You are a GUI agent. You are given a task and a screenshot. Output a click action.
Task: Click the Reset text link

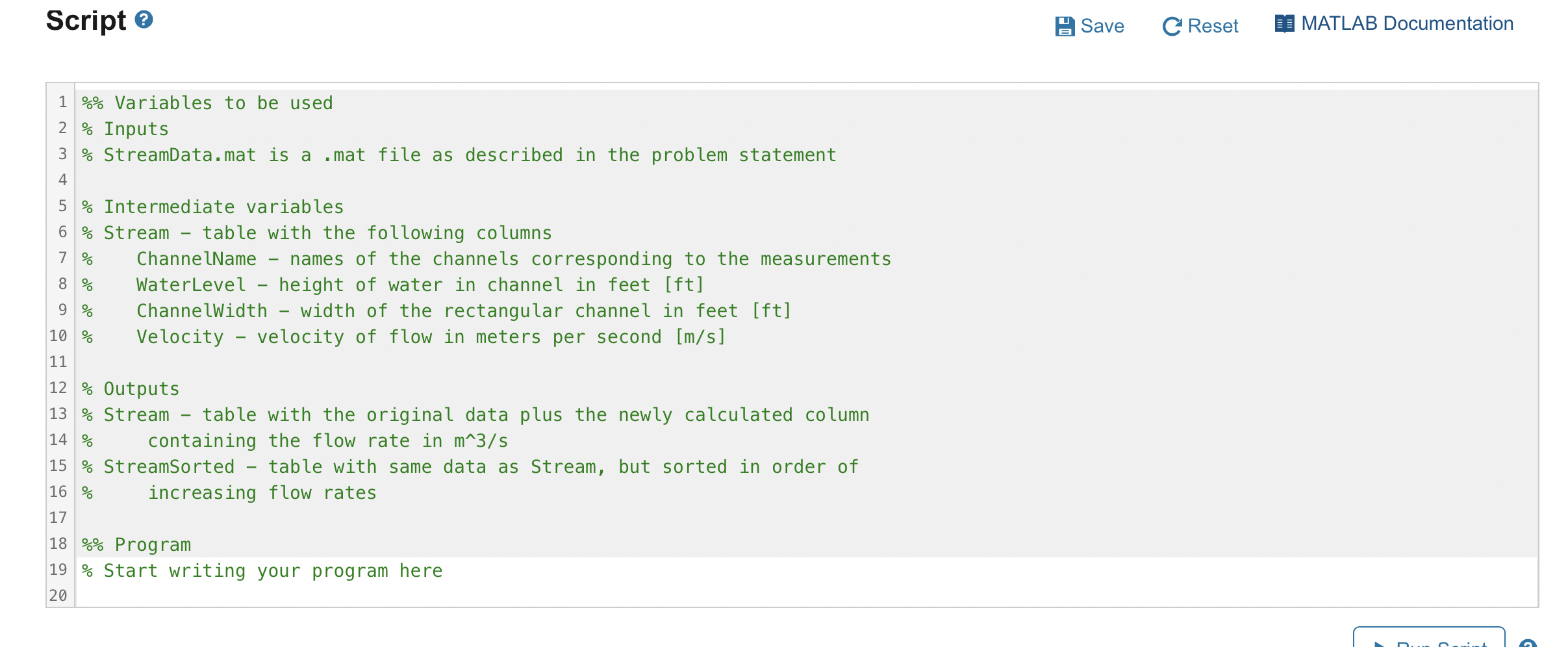(1213, 26)
